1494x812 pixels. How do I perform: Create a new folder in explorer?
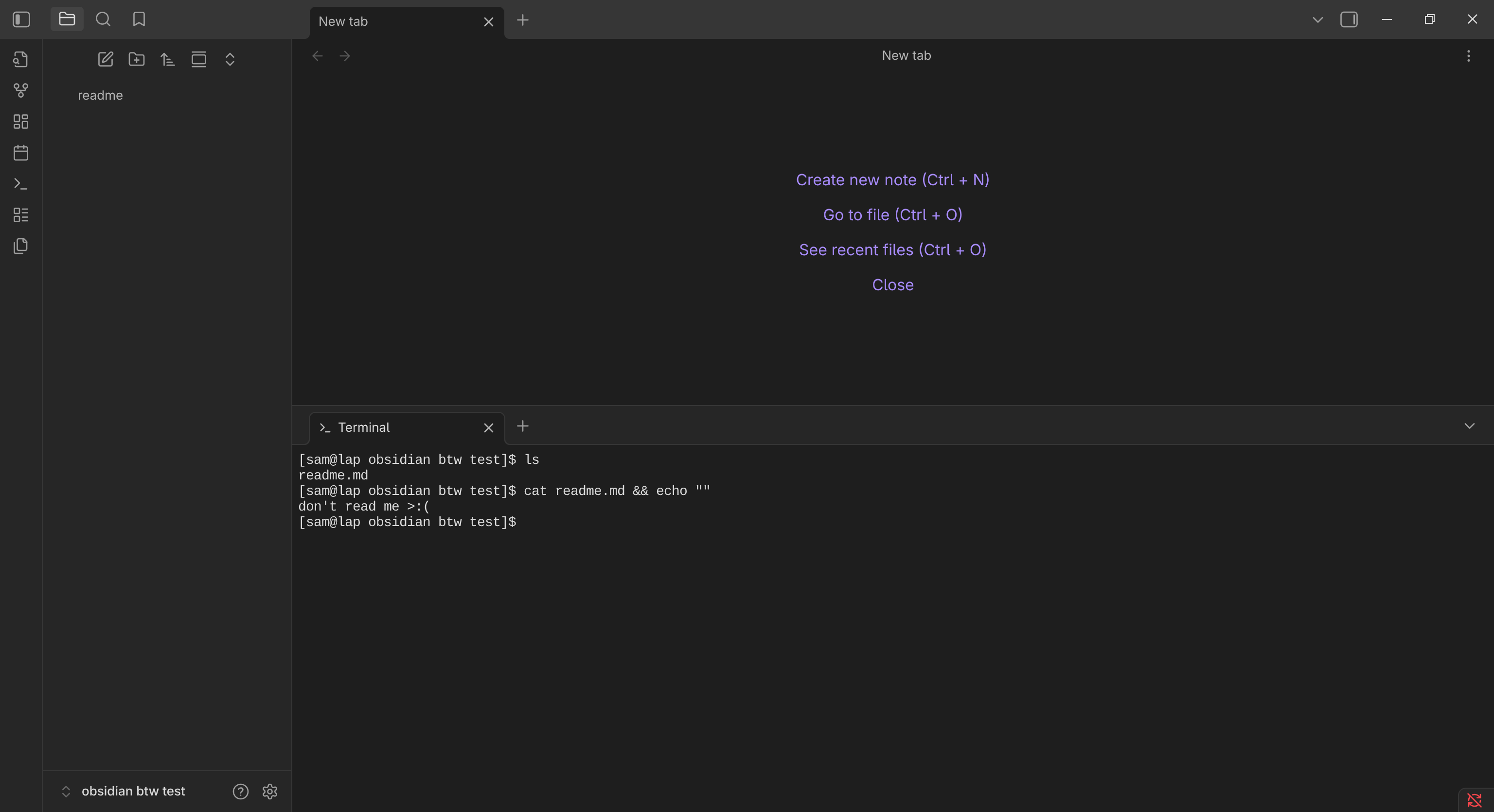pos(137,59)
